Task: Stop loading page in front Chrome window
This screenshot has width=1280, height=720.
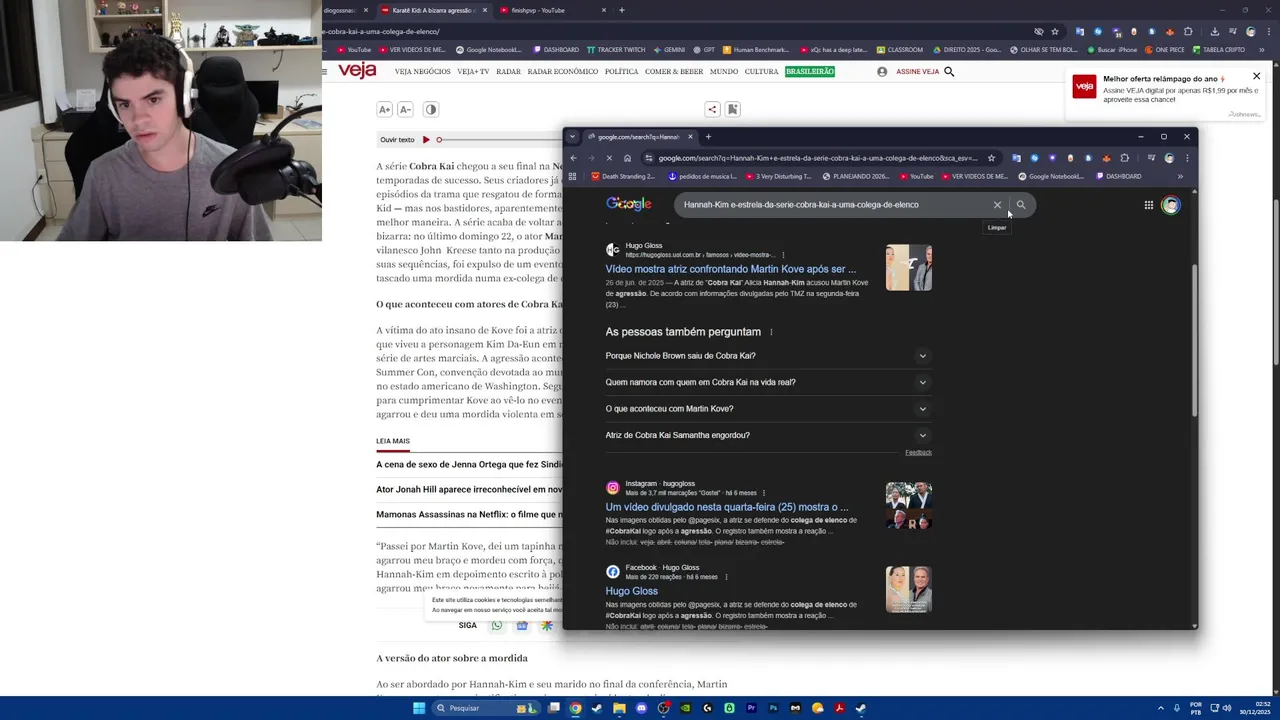Action: pos(609,158)
